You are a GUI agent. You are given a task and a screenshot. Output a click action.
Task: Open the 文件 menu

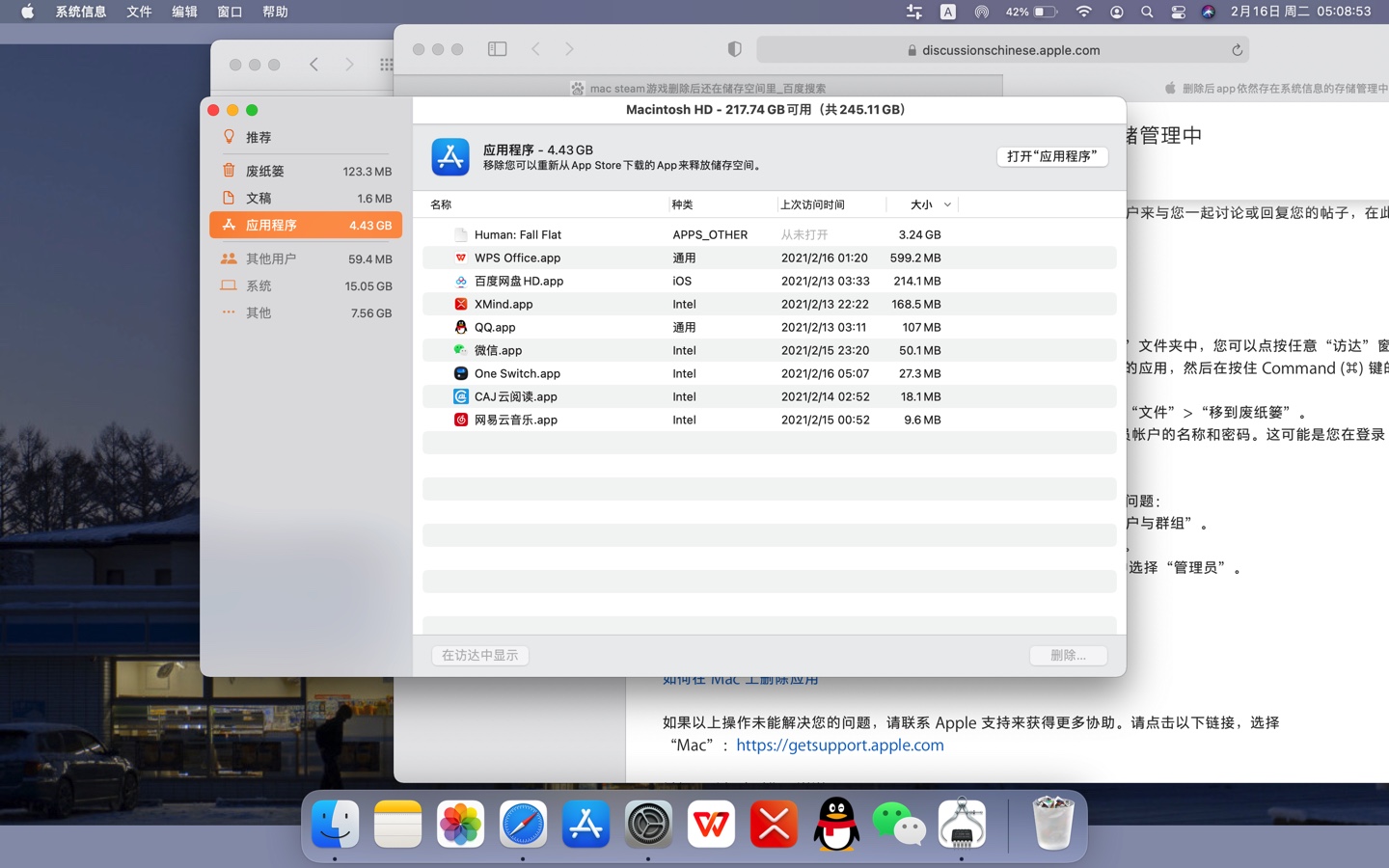click(139, 12)
